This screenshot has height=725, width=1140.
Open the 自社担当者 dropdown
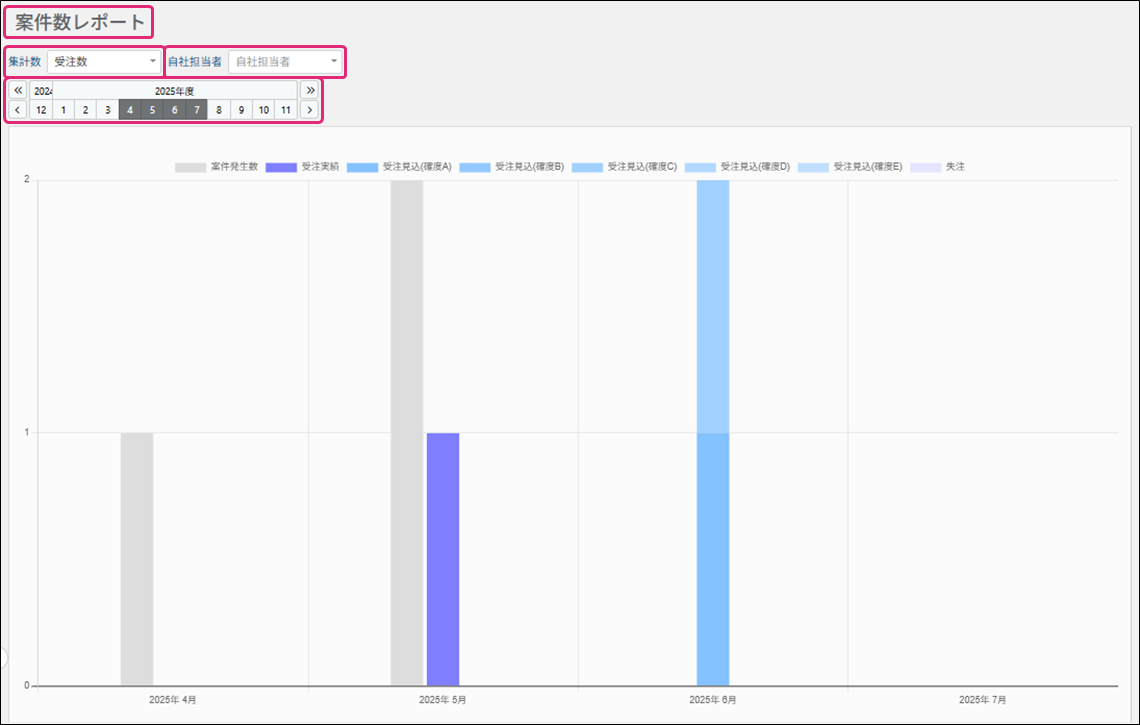click(286, 62)
